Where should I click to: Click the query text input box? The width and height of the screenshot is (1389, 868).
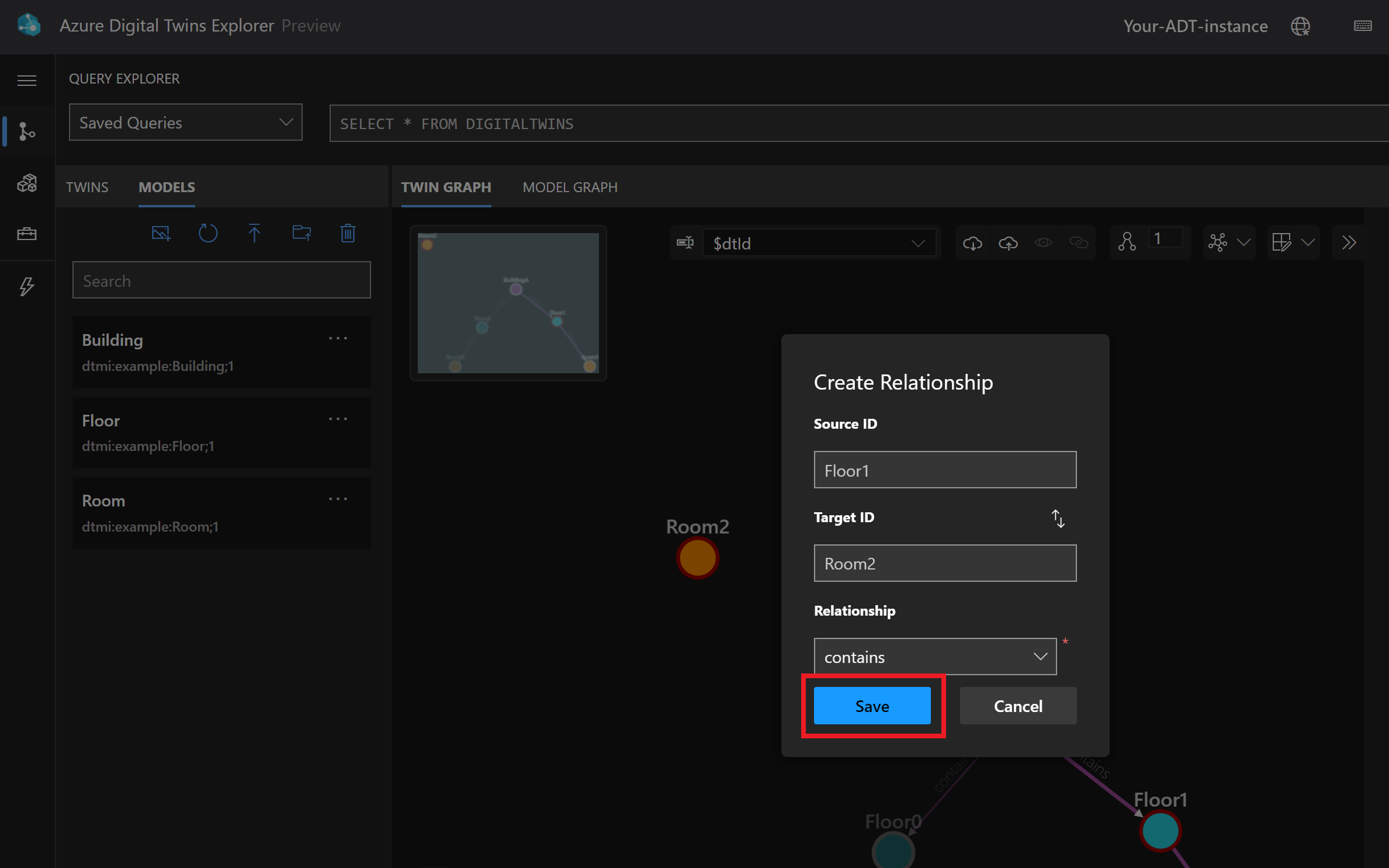point(859,123)
